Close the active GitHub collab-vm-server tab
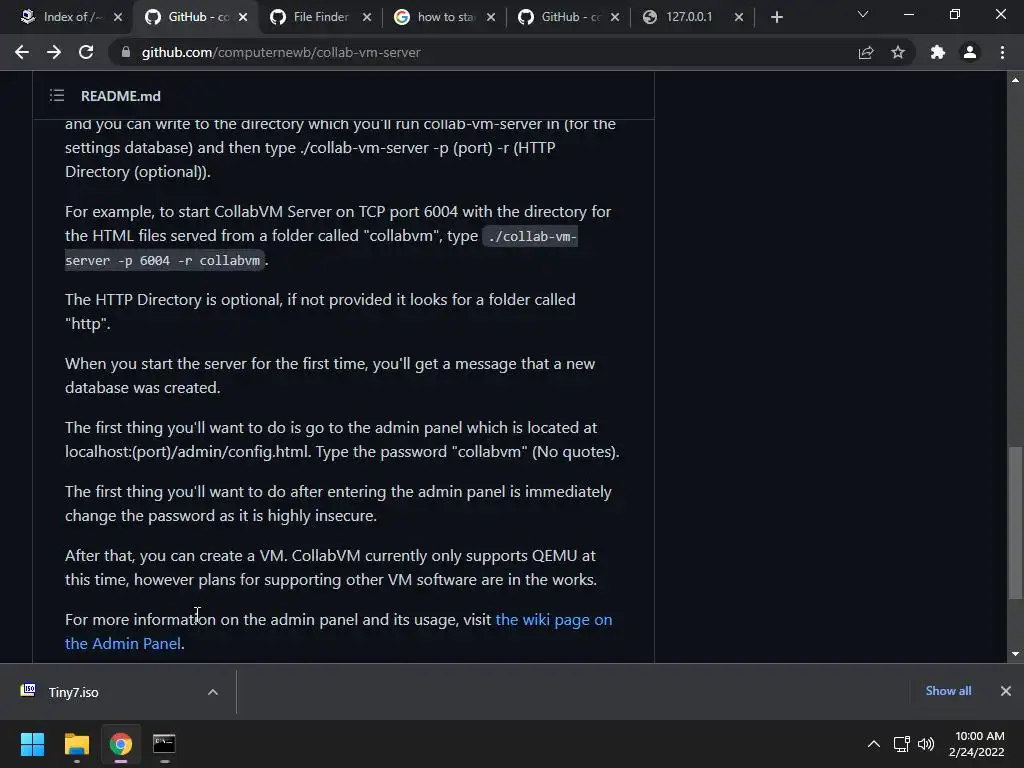Image resolution: width=1024 pixels, height=768 pixels. (243, 17)
